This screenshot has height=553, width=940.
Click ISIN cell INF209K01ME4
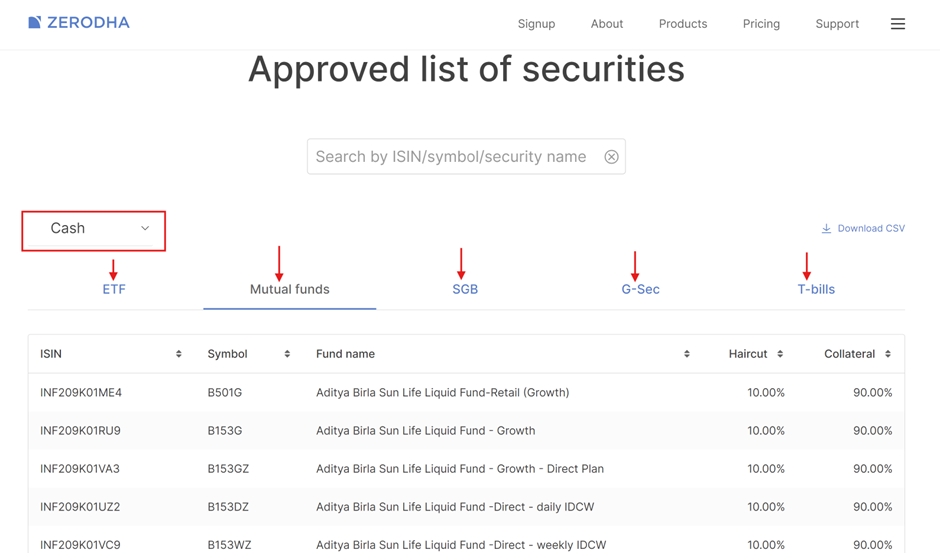point(81,393)
